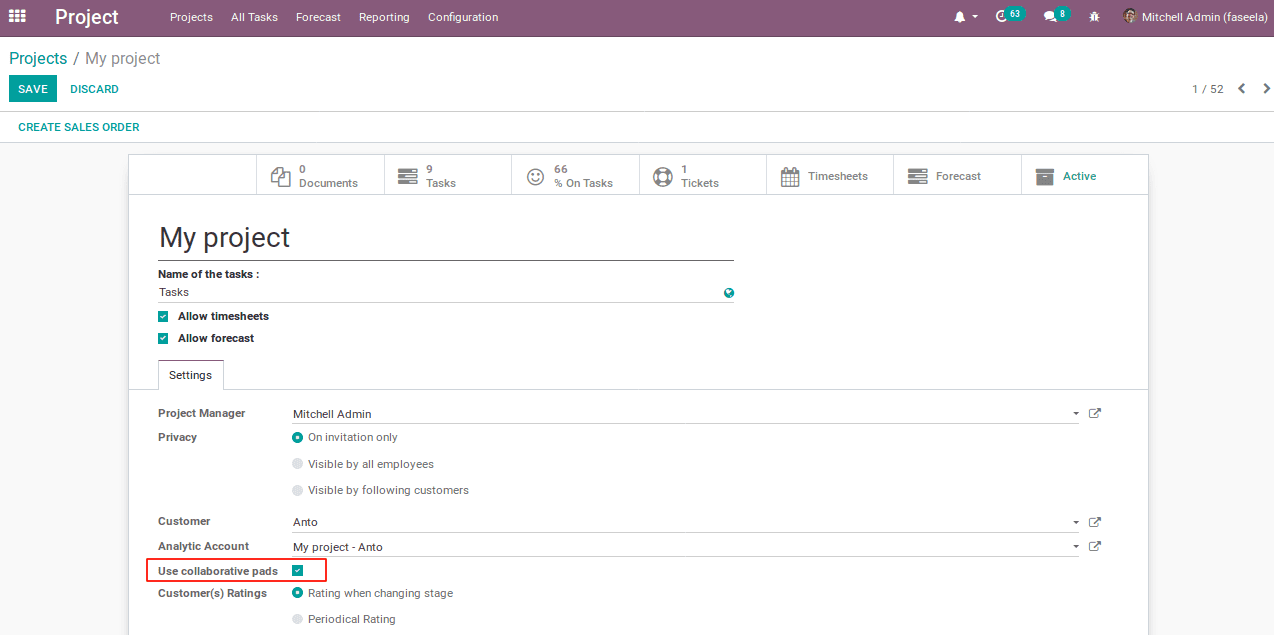This screenshot has width=1274, height=635.
Task: Open Project Manager external link icon
Action: 1095,413
